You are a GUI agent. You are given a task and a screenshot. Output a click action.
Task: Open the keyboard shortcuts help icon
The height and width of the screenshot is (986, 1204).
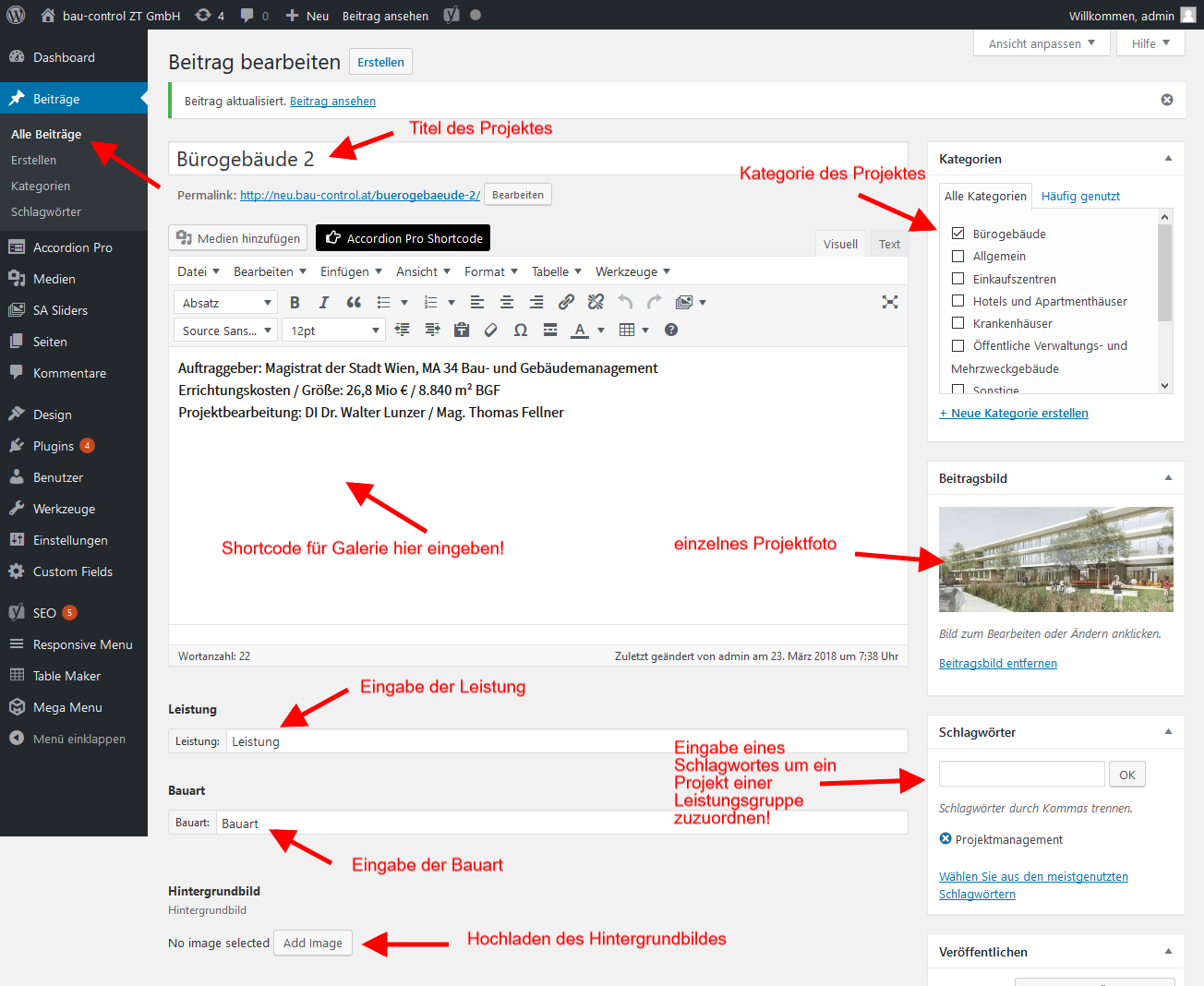[671, 330]
